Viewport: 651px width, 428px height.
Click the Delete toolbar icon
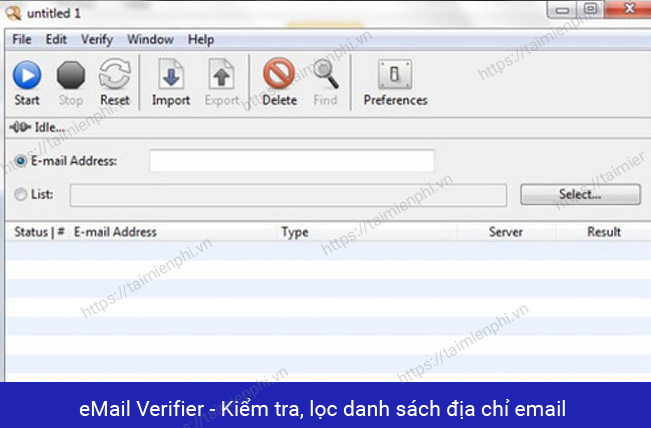pos(279,73)
